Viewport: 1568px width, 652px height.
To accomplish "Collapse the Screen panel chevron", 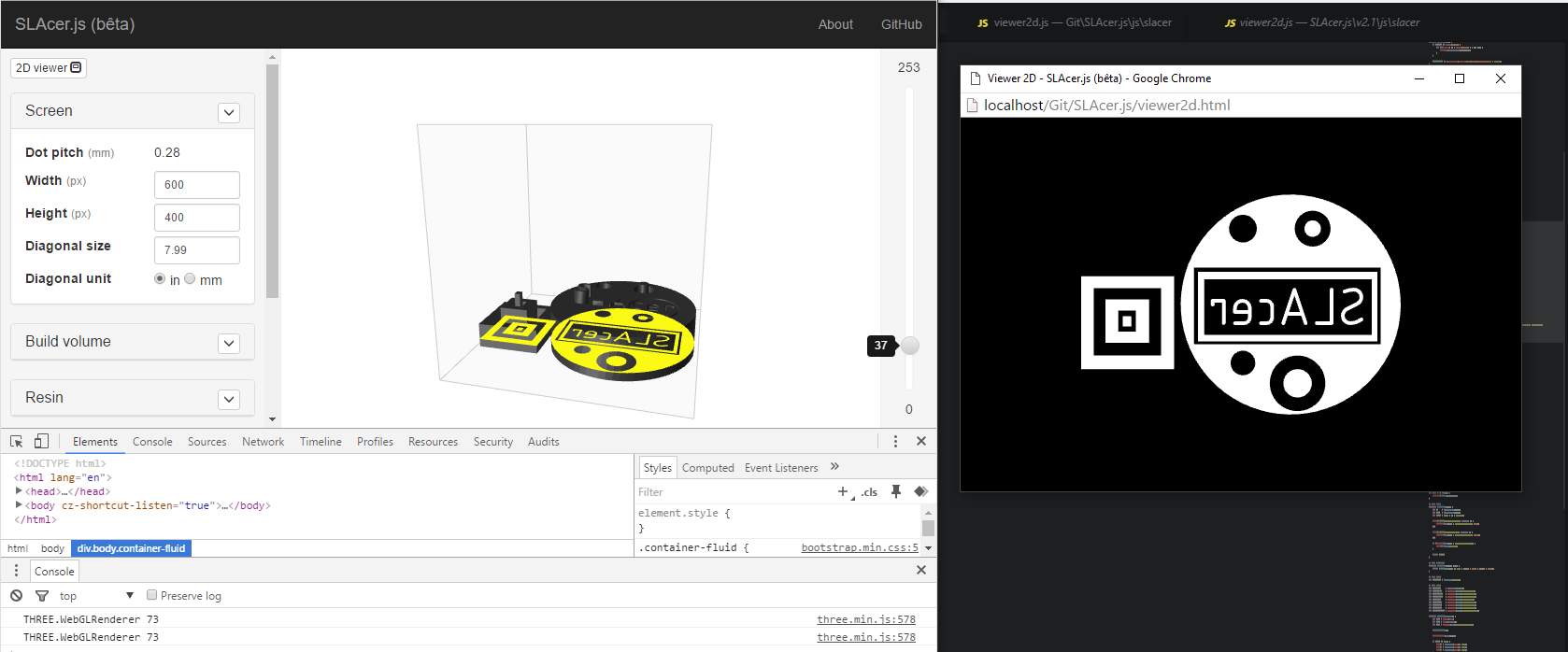I will coord(229,112).
